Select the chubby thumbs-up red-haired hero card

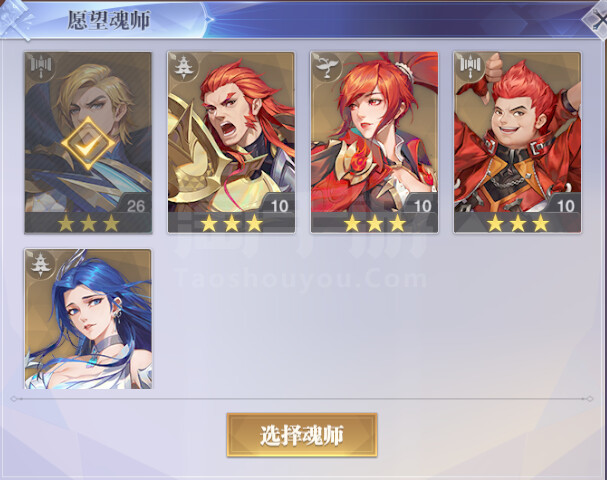coord(518,143)
